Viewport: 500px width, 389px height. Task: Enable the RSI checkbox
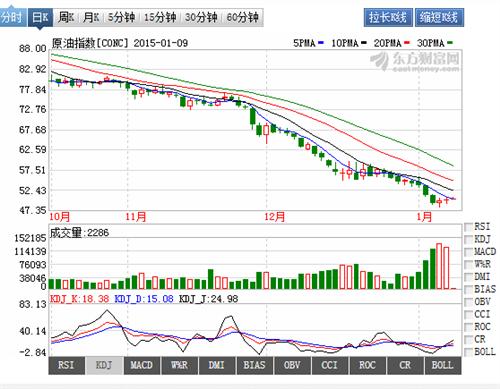pos(468,227)
